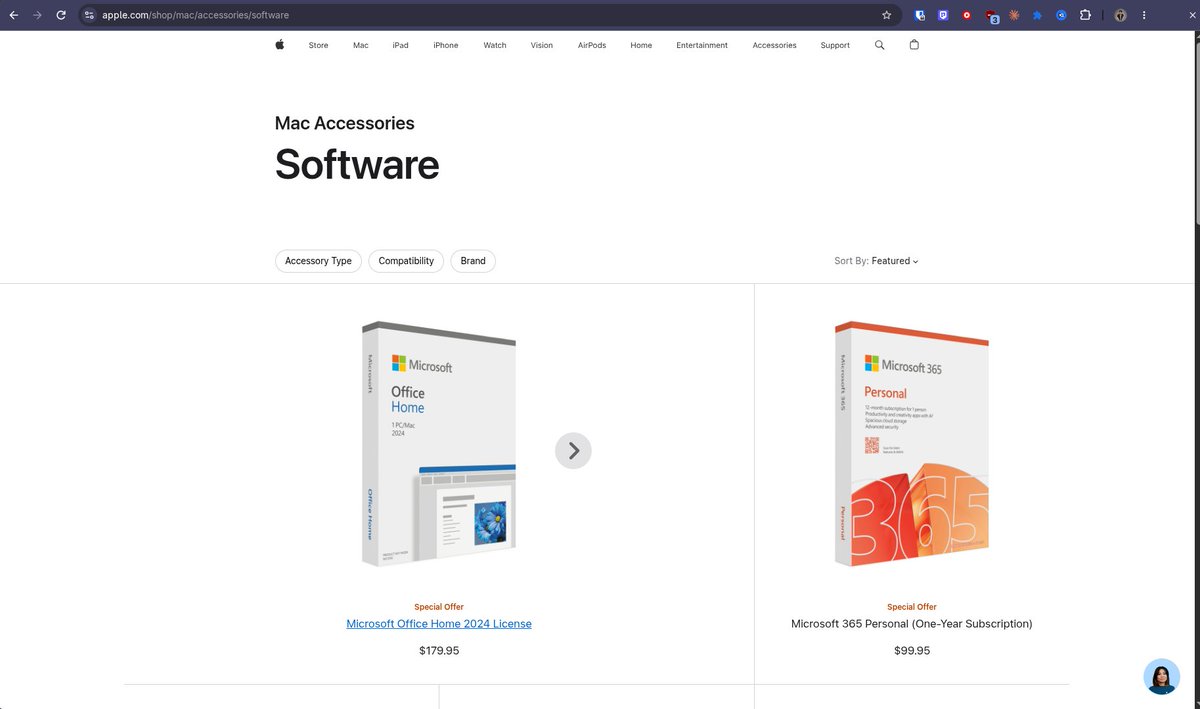Expand the Brand filter
The width and height of the screenshot is (1200, 709).
point(473,261)
